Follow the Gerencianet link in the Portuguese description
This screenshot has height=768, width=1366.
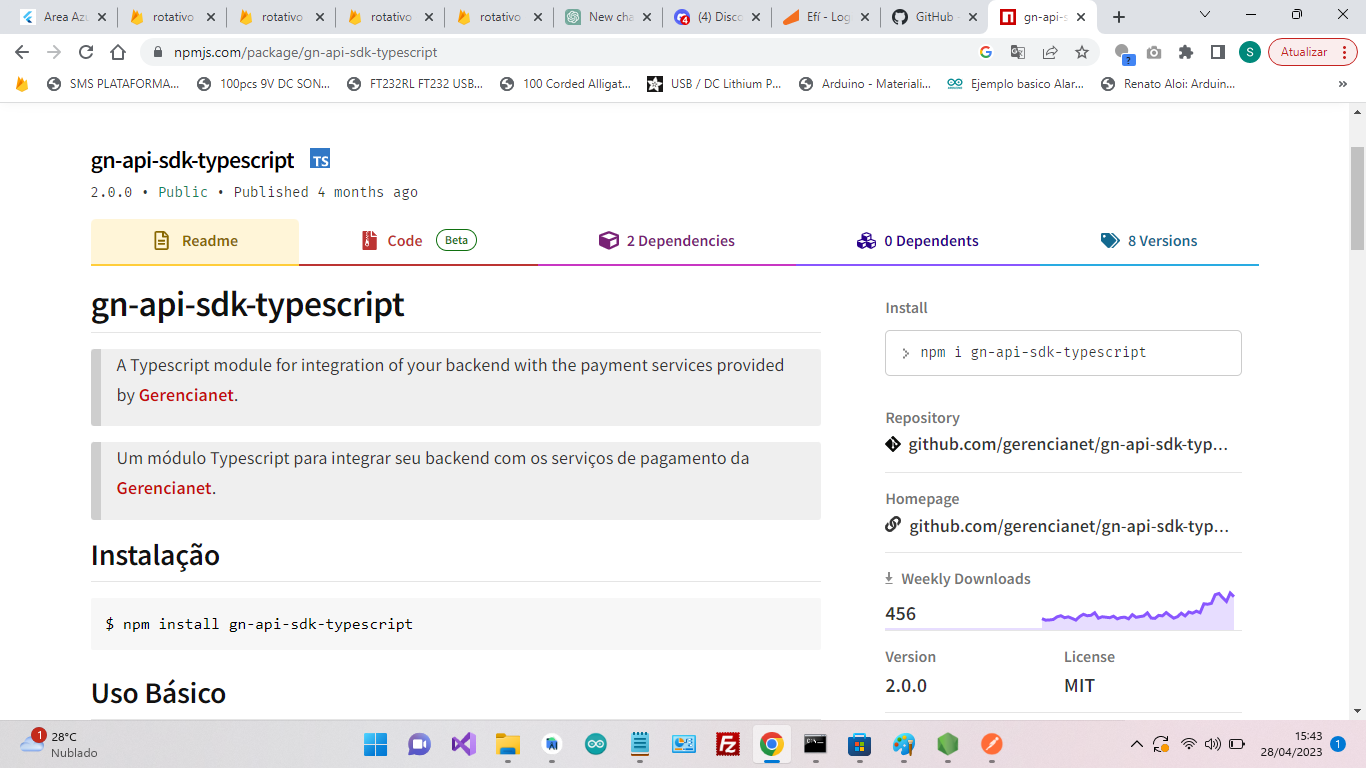coord(164,488)
